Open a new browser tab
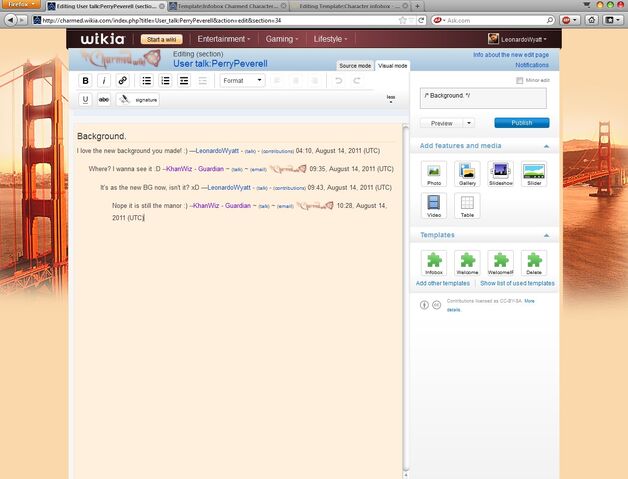This screenshot has height=479, width=628. point(417,6)
